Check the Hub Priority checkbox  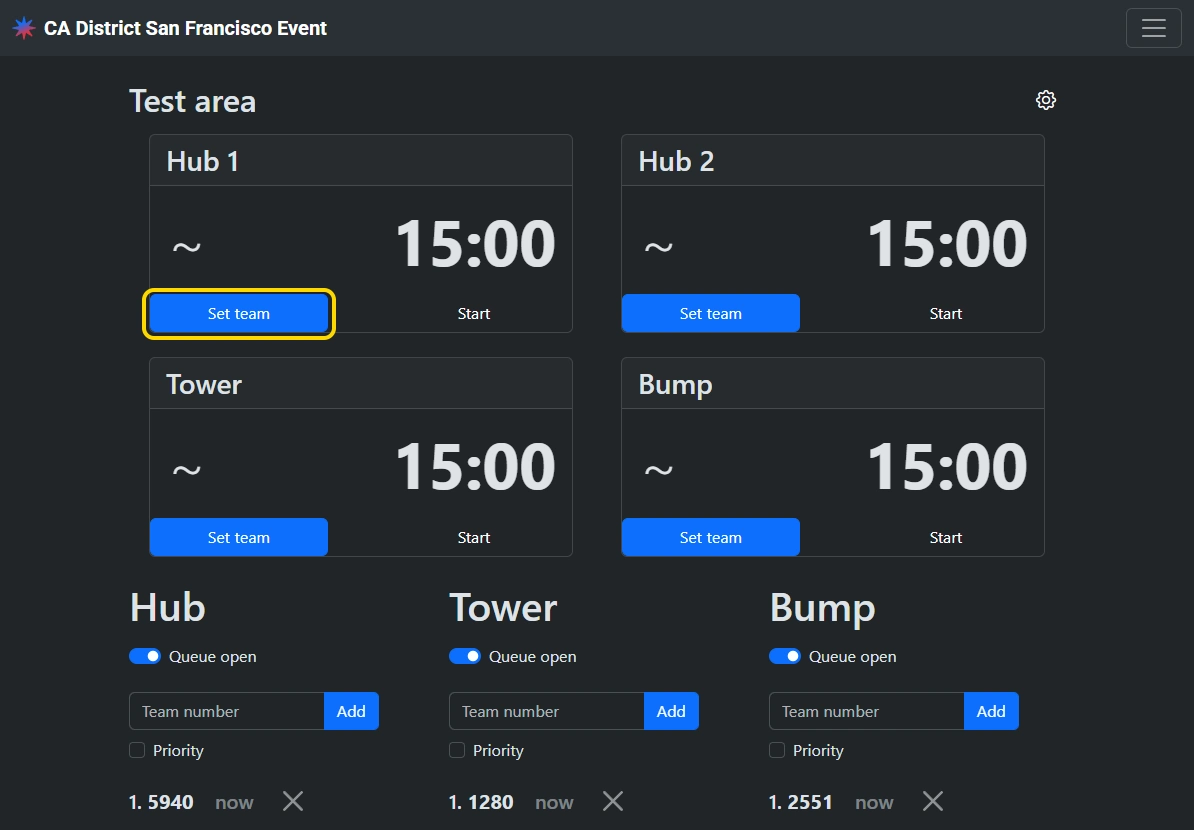pyautogui.click(x=137, y=750)
